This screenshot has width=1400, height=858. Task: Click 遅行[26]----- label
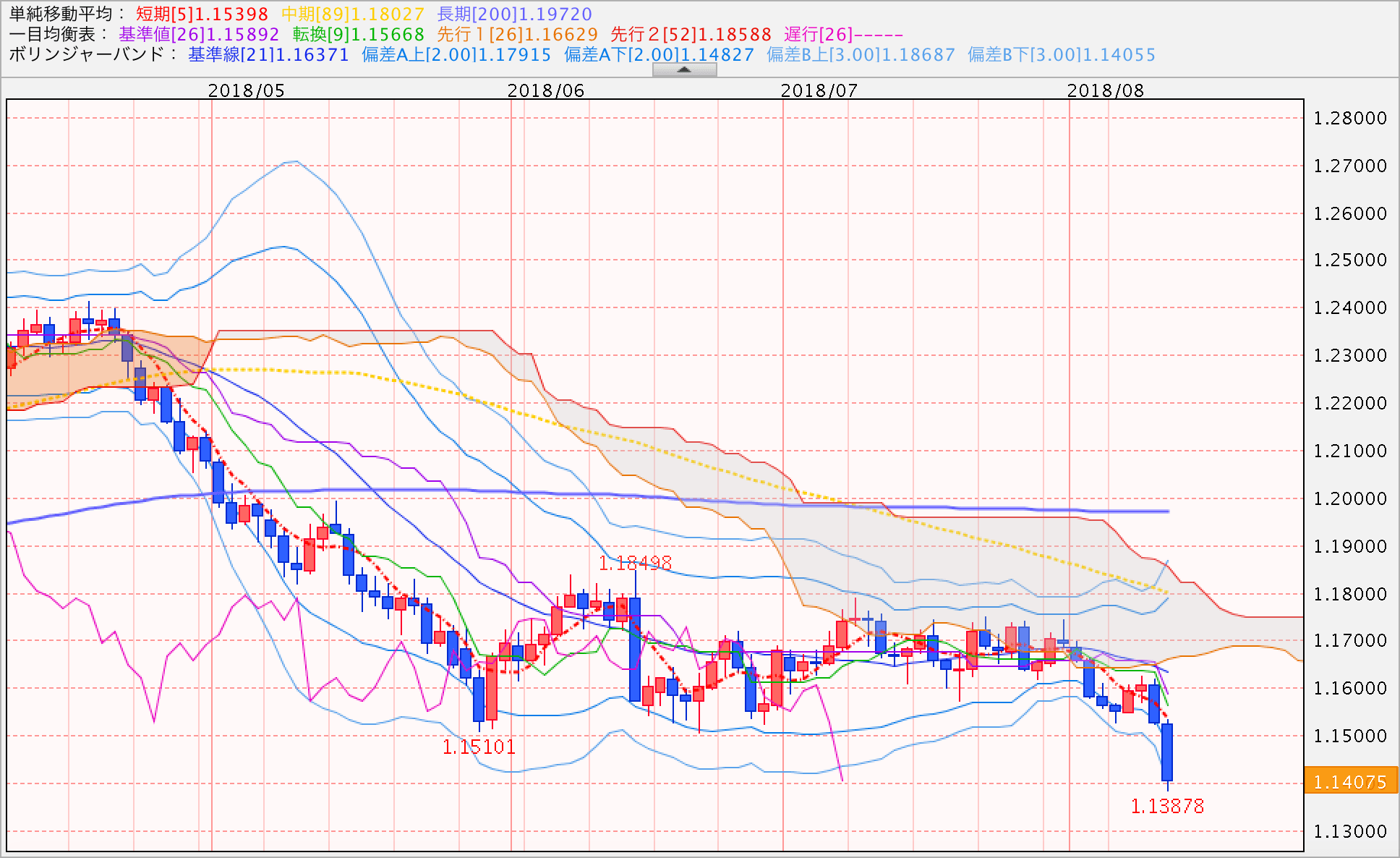coord(844,35)
